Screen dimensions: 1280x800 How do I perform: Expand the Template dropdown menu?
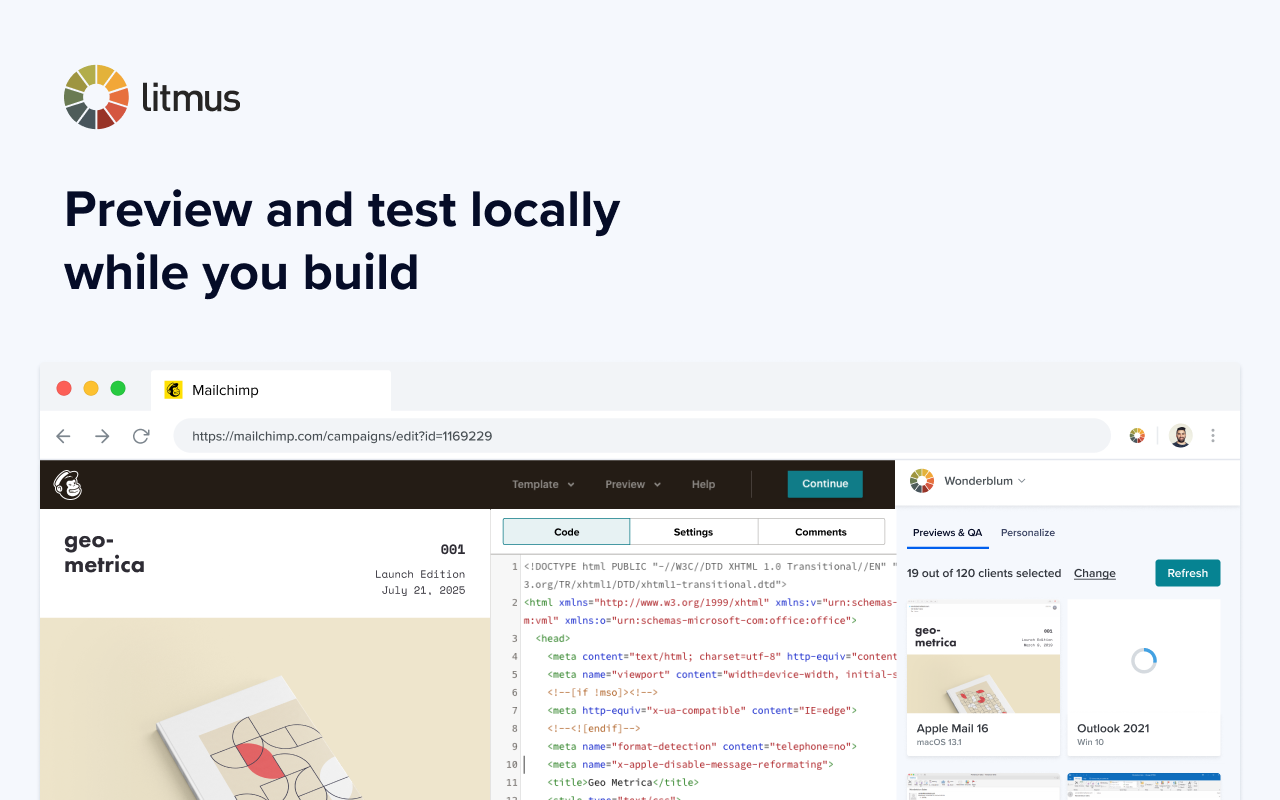point(543,484)
